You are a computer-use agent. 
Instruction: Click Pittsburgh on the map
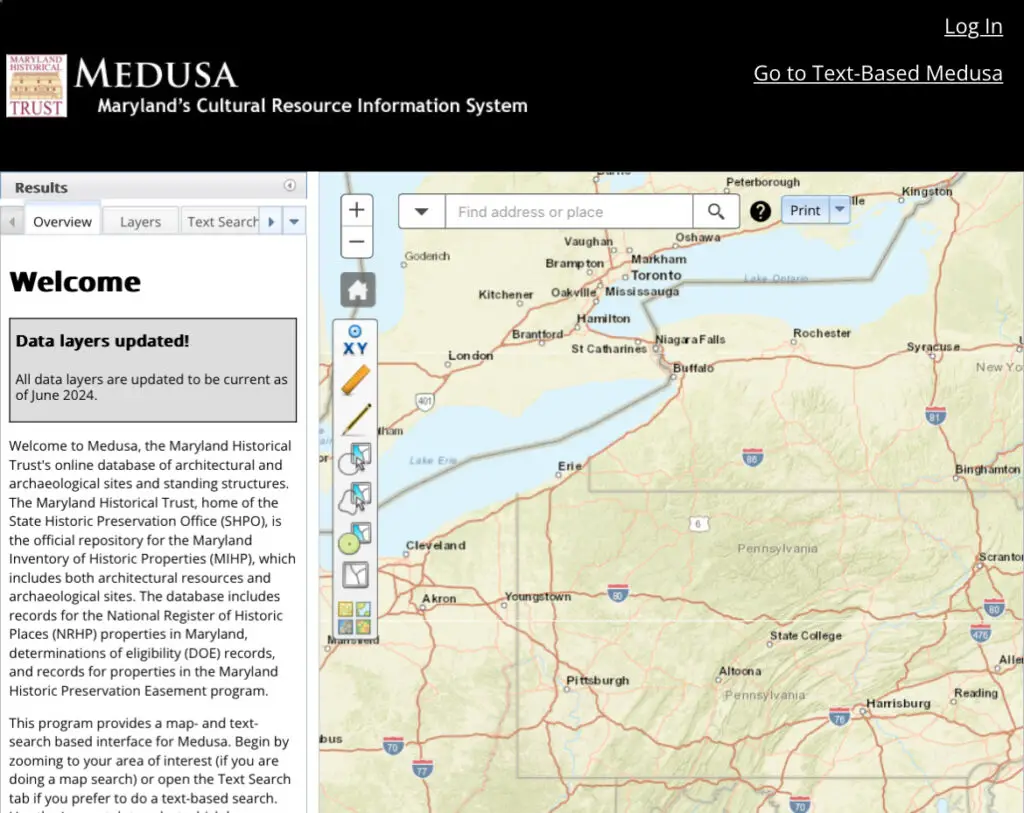click(x=598, y=680)
